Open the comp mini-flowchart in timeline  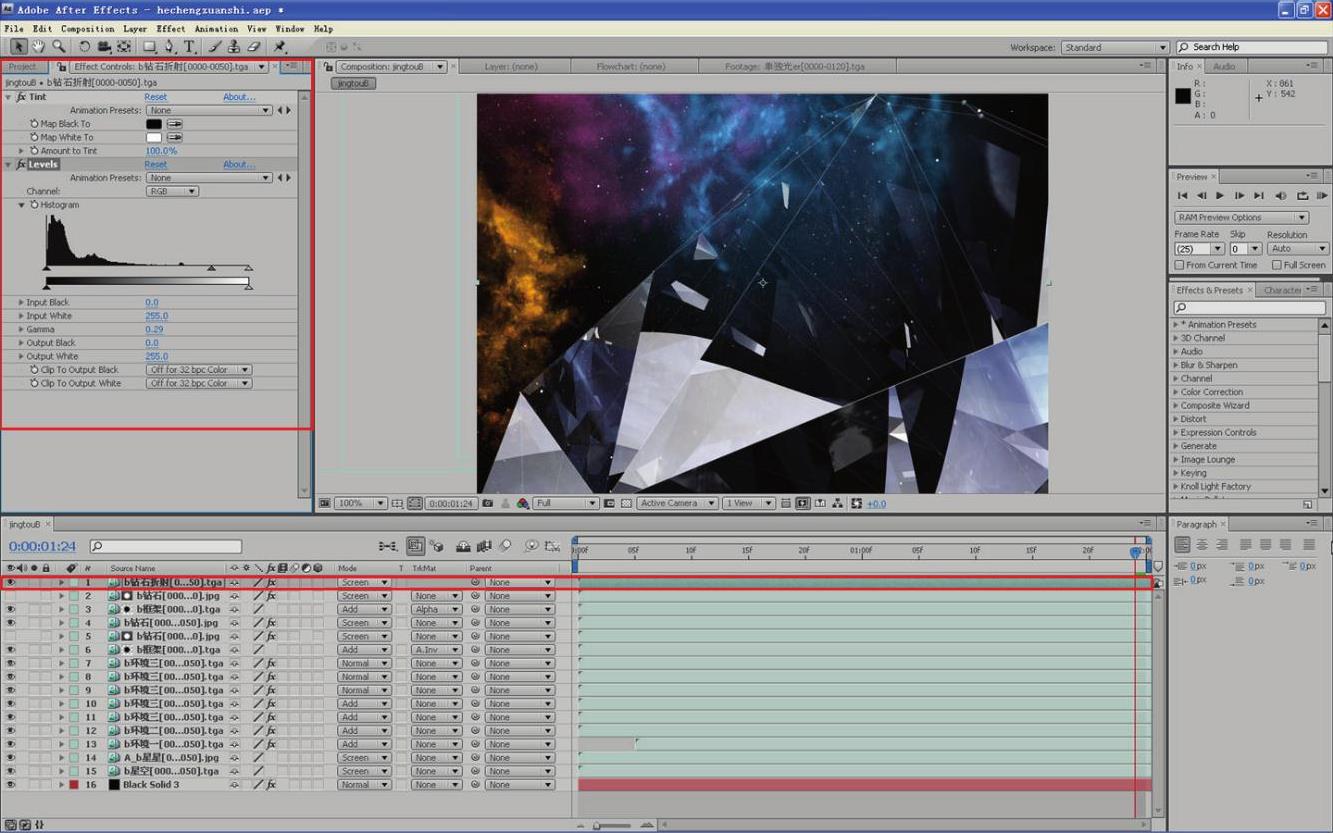point(387,546)
